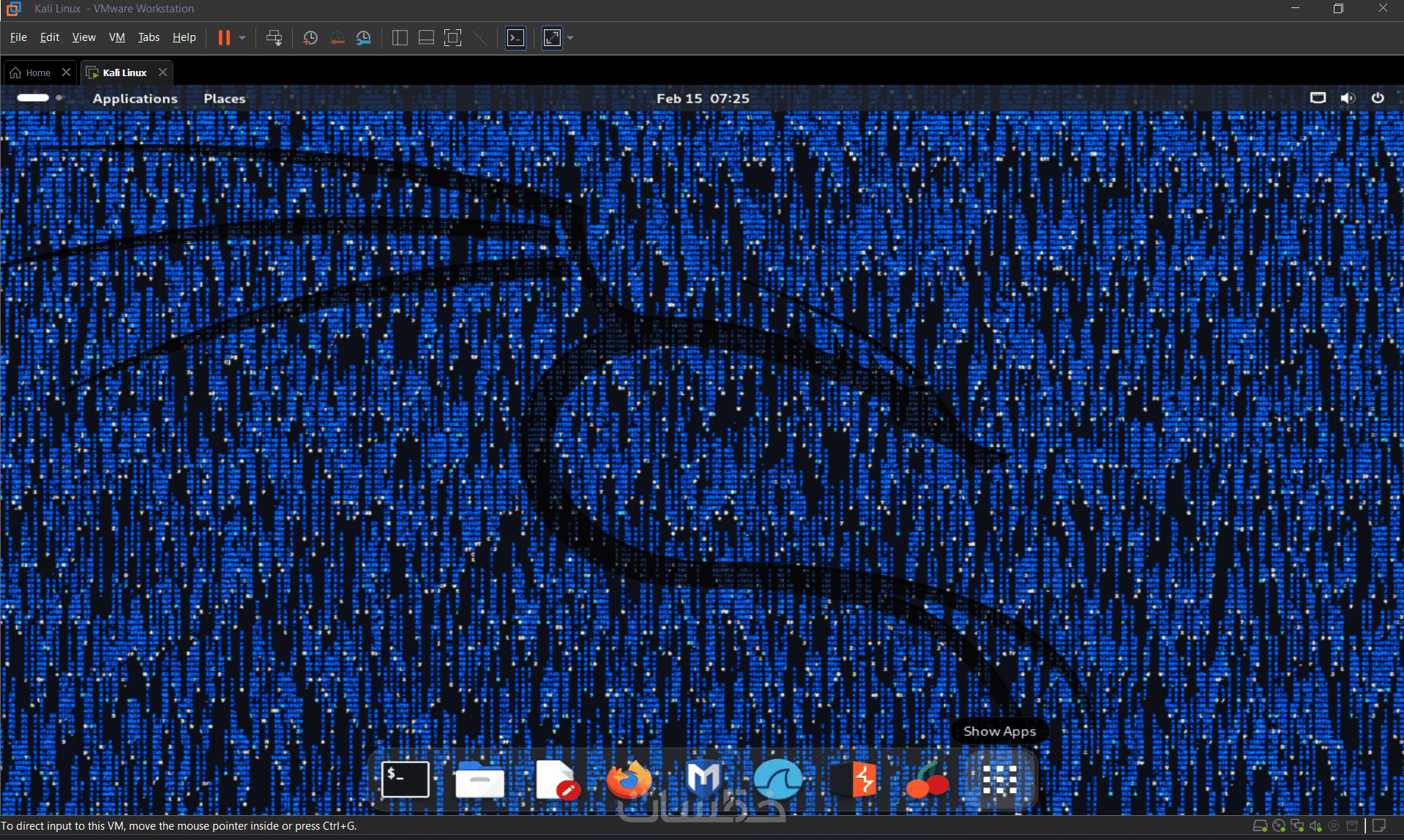
Task: Launch Firefox from the dock
Action: point(629,779)
